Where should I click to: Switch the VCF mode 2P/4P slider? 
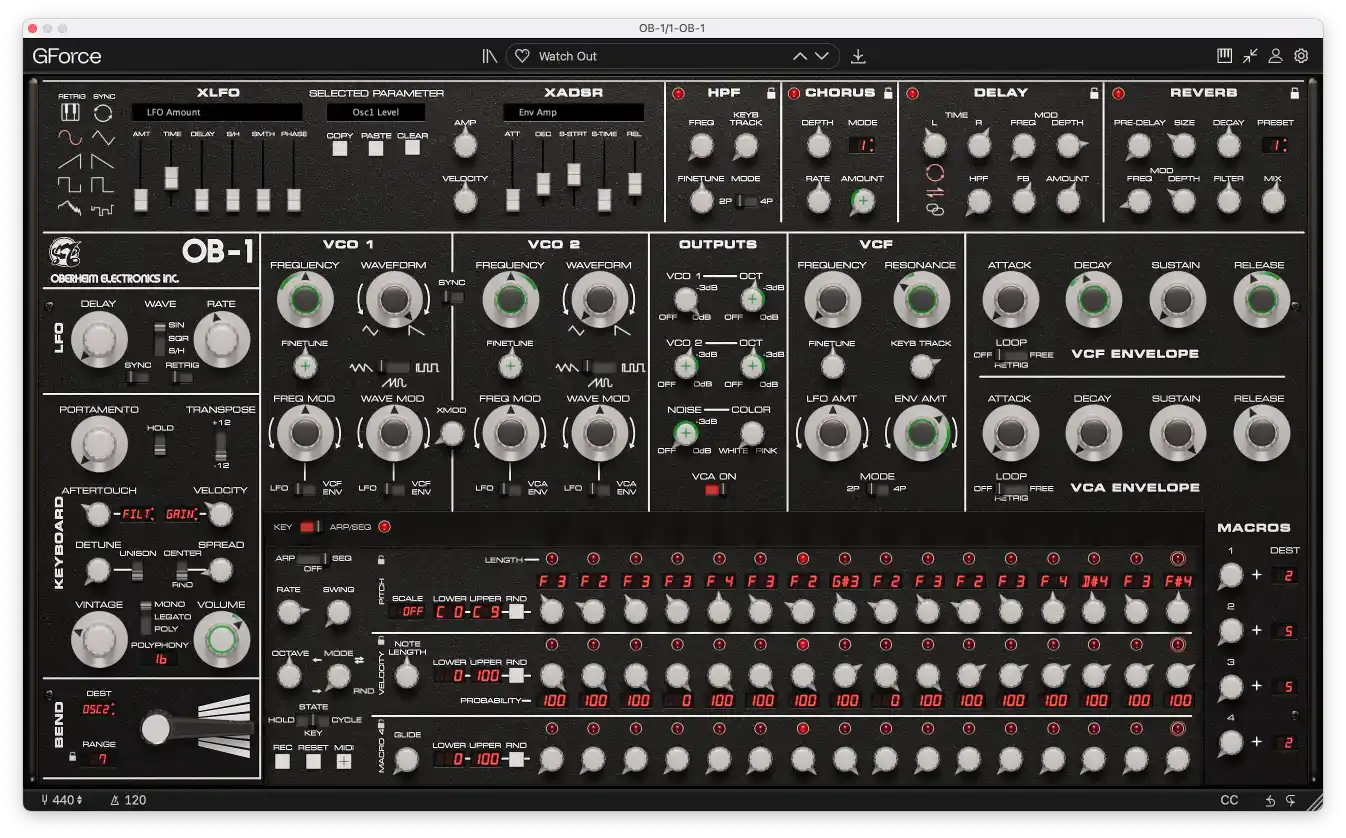tap(876, 489)
